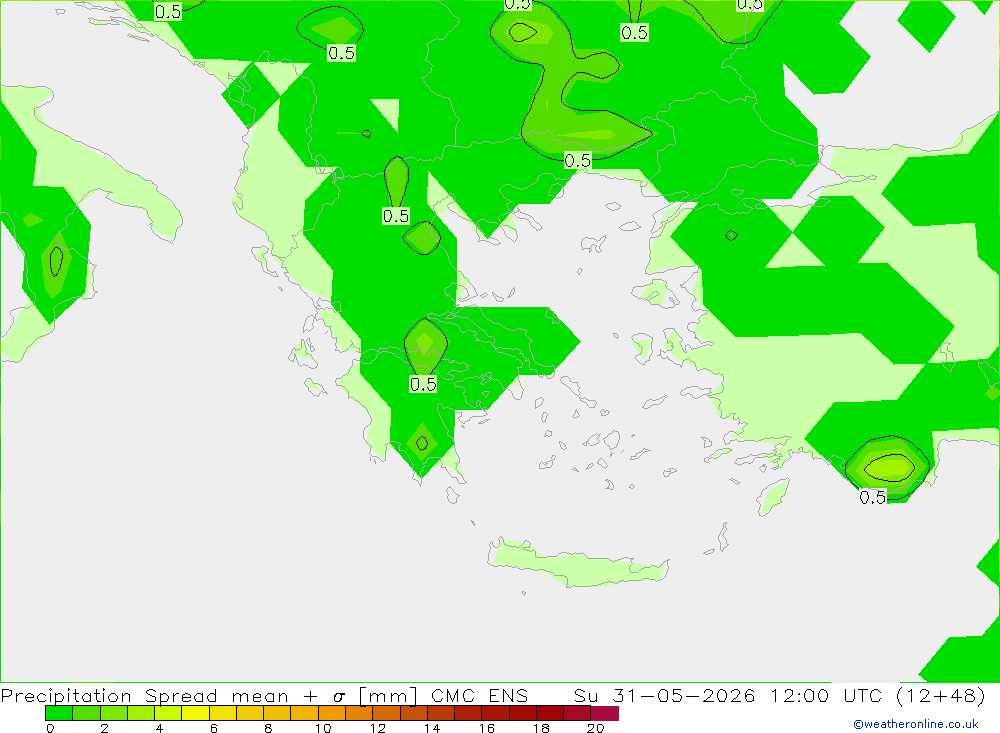This screenshot has width=1000, height=733.
Task: Click the legend number label 14
Action: [432, 728]
